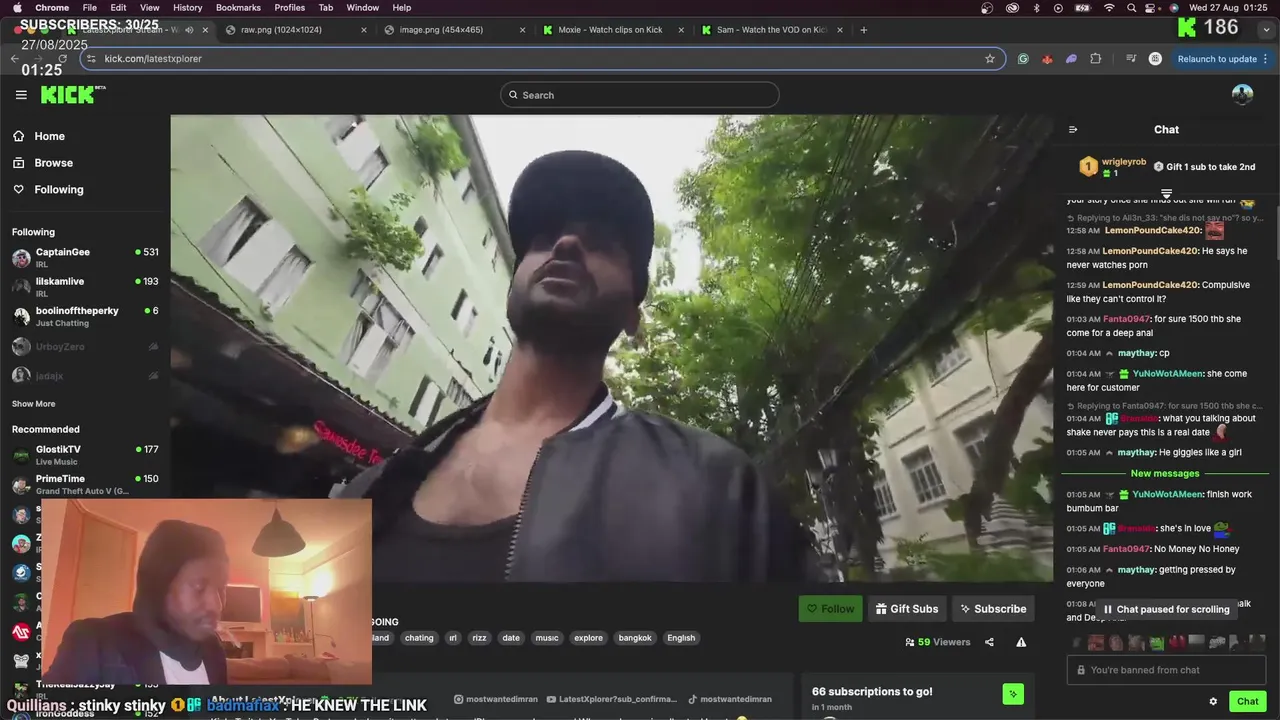
Task: Go back in browser history
Action: pyautogui.click(x=14, y=58)
